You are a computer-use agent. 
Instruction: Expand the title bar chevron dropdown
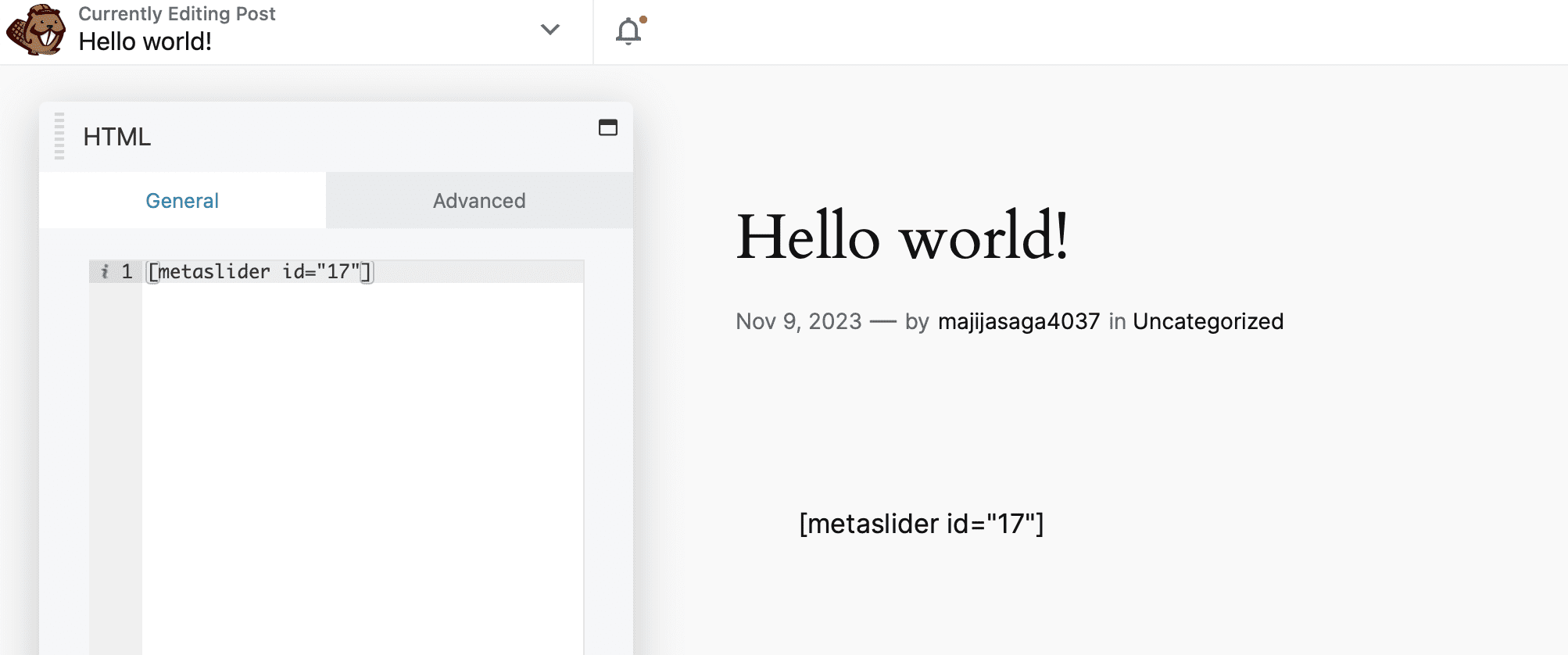pos(550,30)
